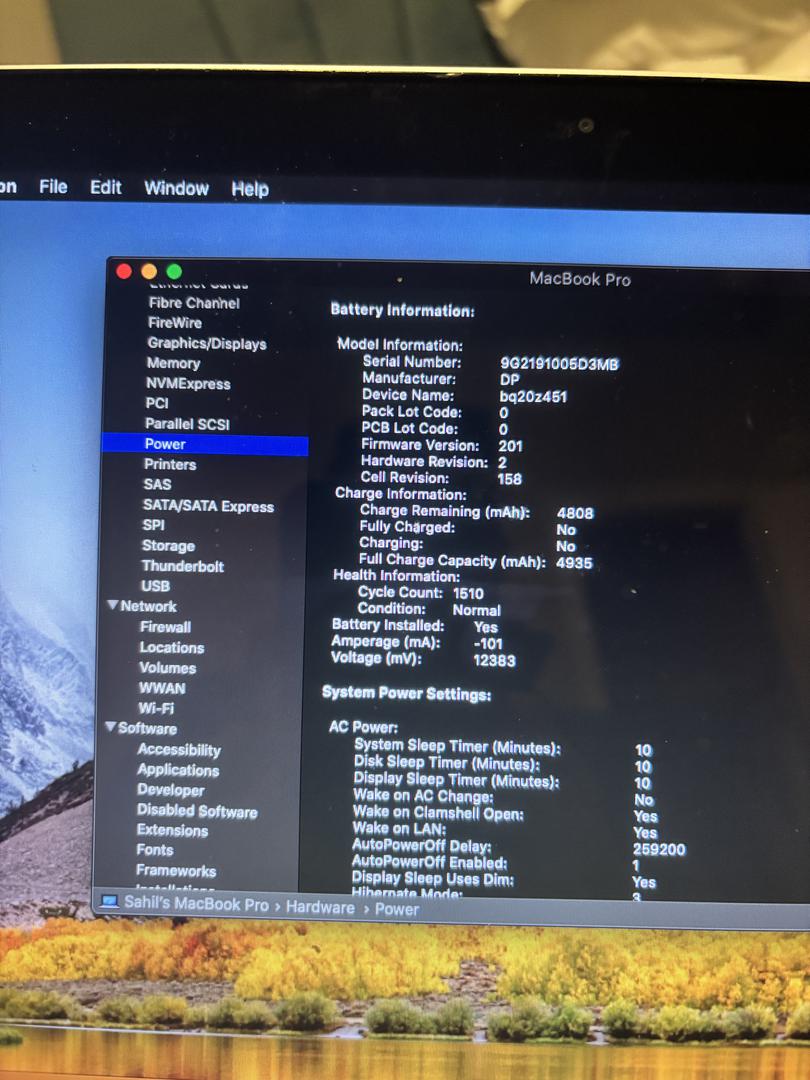Click the Wake on LAN label
Viewport: 810px width, 1080px height.
coord(399,829)
